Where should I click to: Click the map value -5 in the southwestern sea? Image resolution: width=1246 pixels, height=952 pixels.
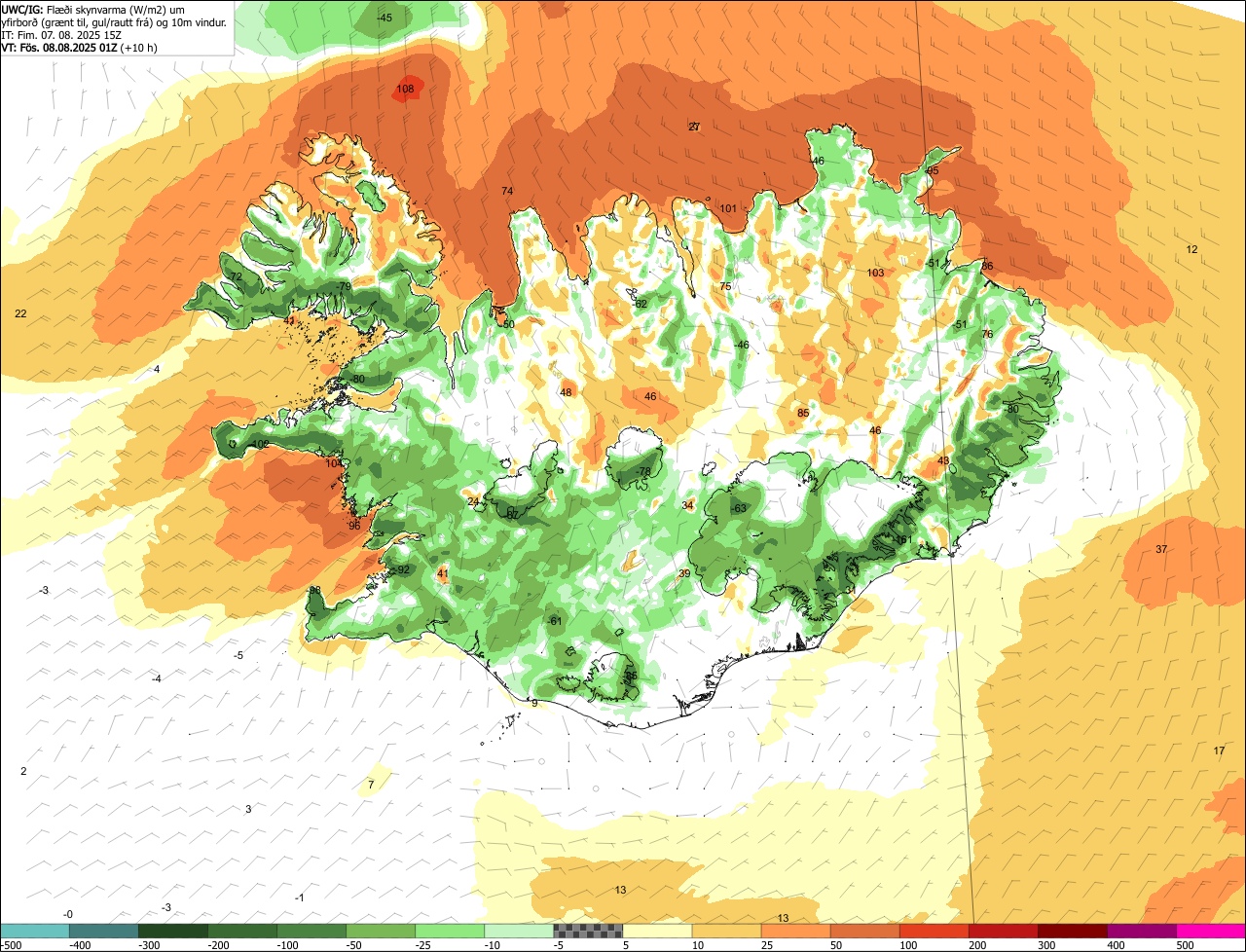(x=238, y=656)
